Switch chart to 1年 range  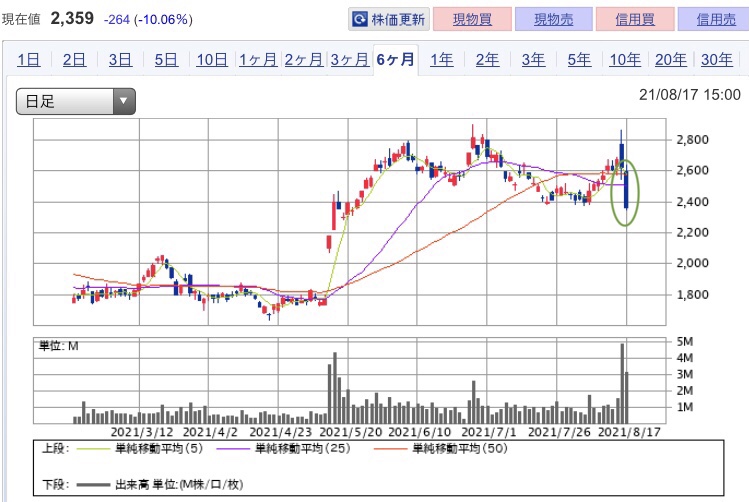coord(441,60)
